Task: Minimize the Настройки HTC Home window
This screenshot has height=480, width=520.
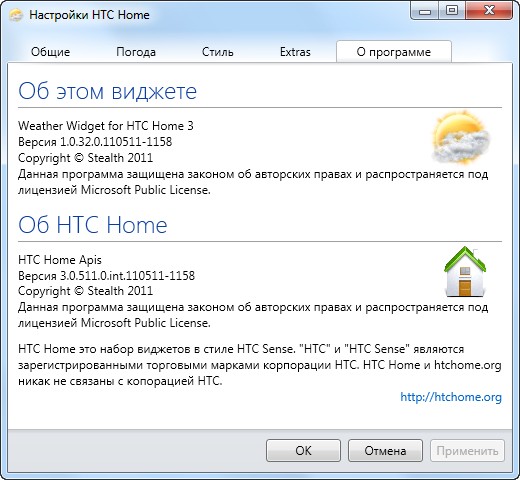Action: point(425,11)
